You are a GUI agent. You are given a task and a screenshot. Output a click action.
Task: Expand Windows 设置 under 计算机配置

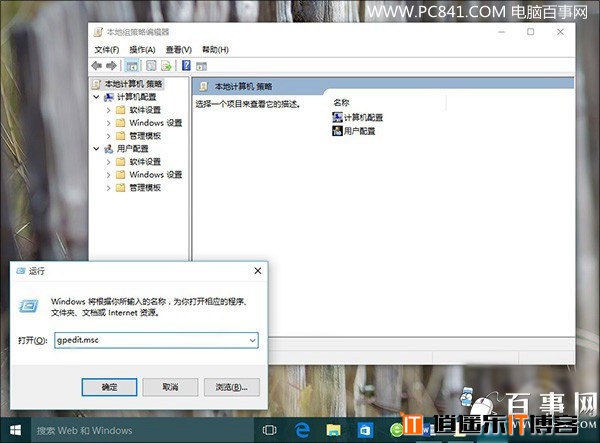[109, 123]
